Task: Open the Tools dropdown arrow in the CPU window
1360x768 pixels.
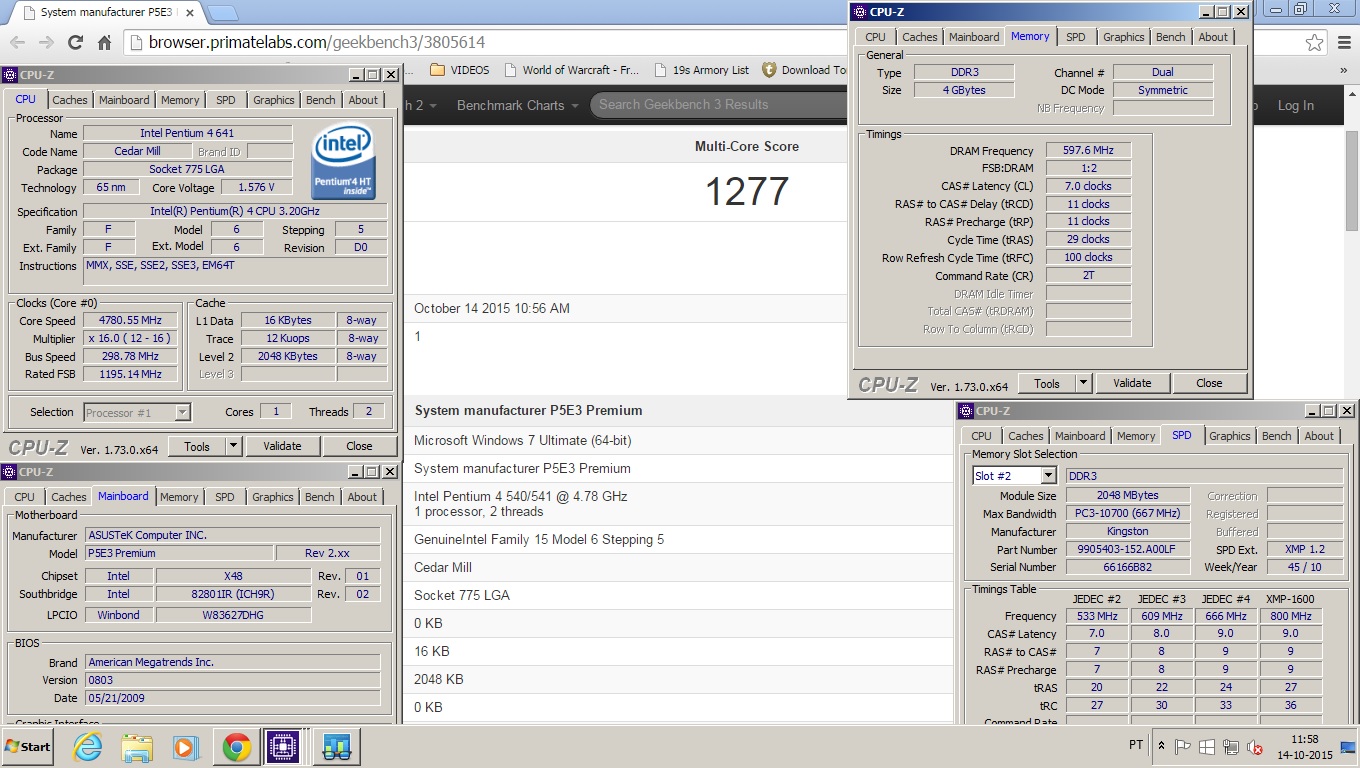Action: coord(234,446)
